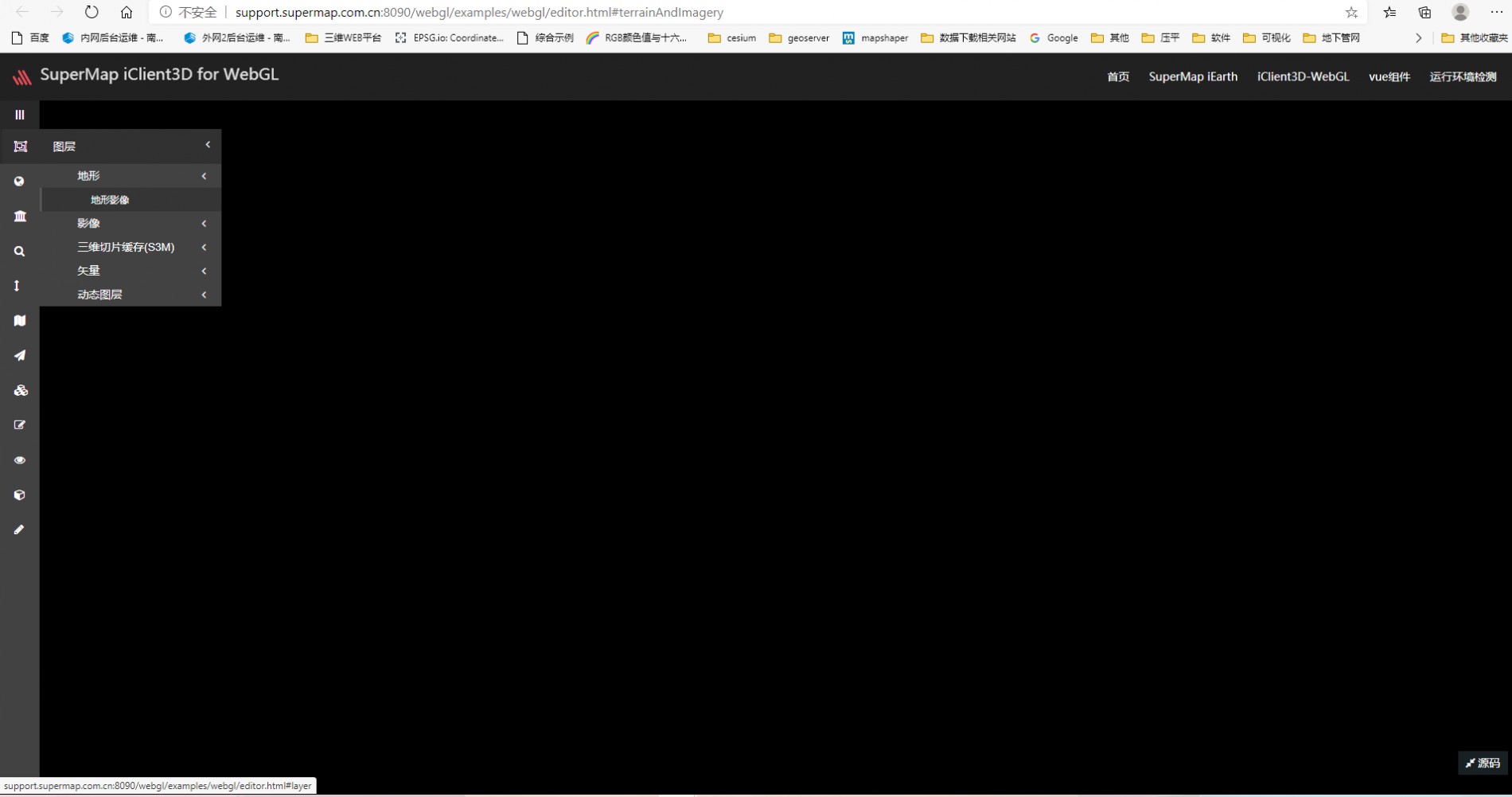Open vue组件 nav link
Image resolution: width=1512 pixels, height=797 pixels.
coord(1389,76)
